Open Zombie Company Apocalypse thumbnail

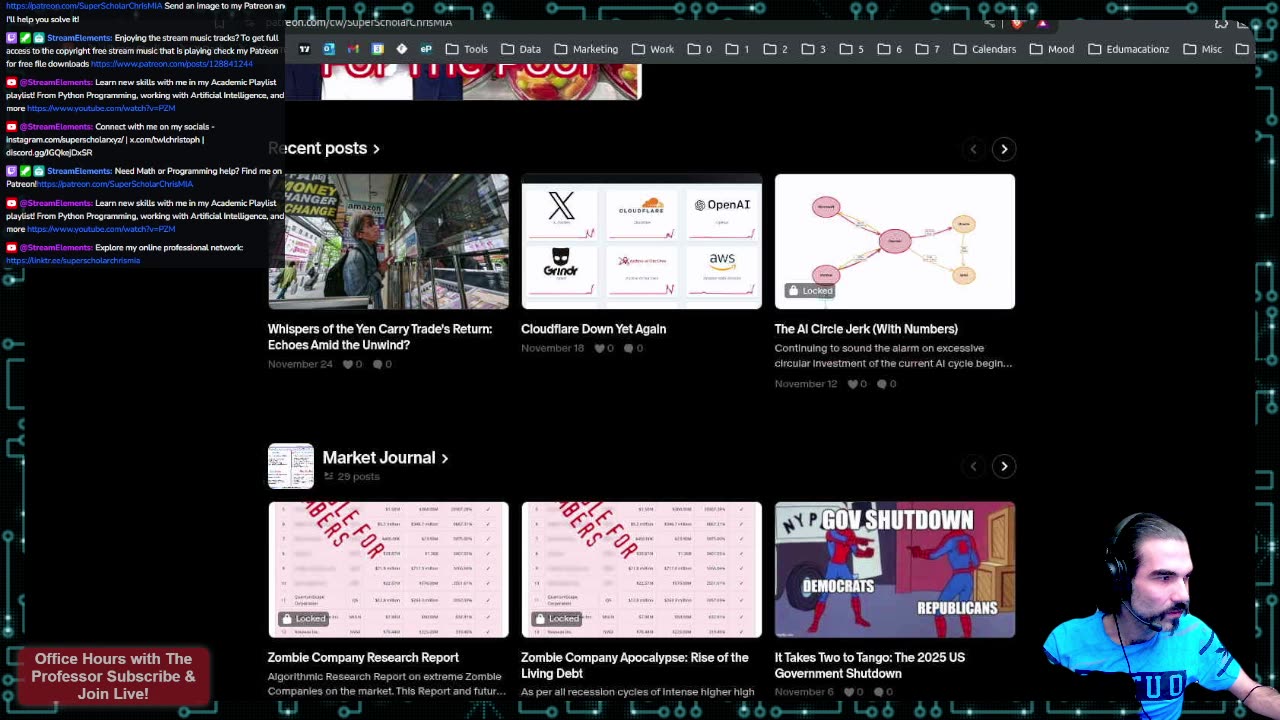pos(641,569)
